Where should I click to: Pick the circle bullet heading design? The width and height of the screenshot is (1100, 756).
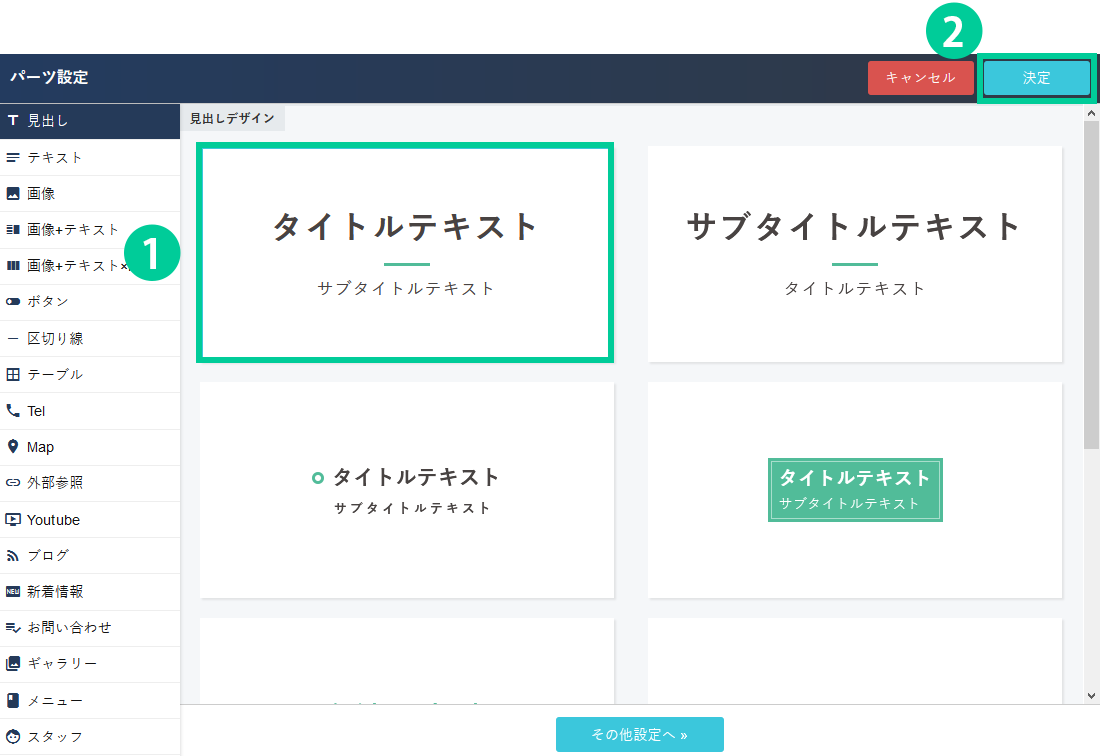point(407,490)
